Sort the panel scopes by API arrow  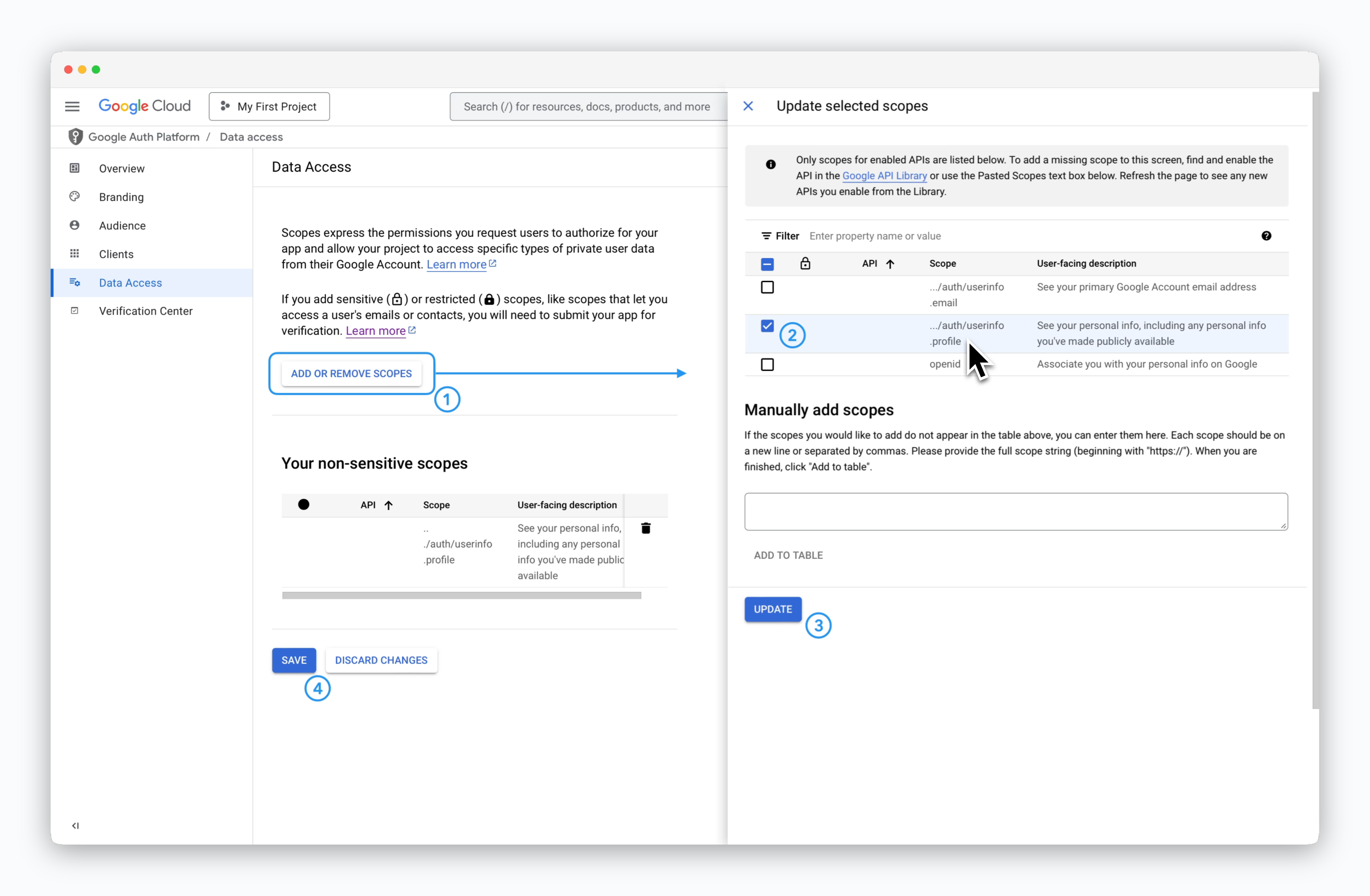tap(890, 263)
